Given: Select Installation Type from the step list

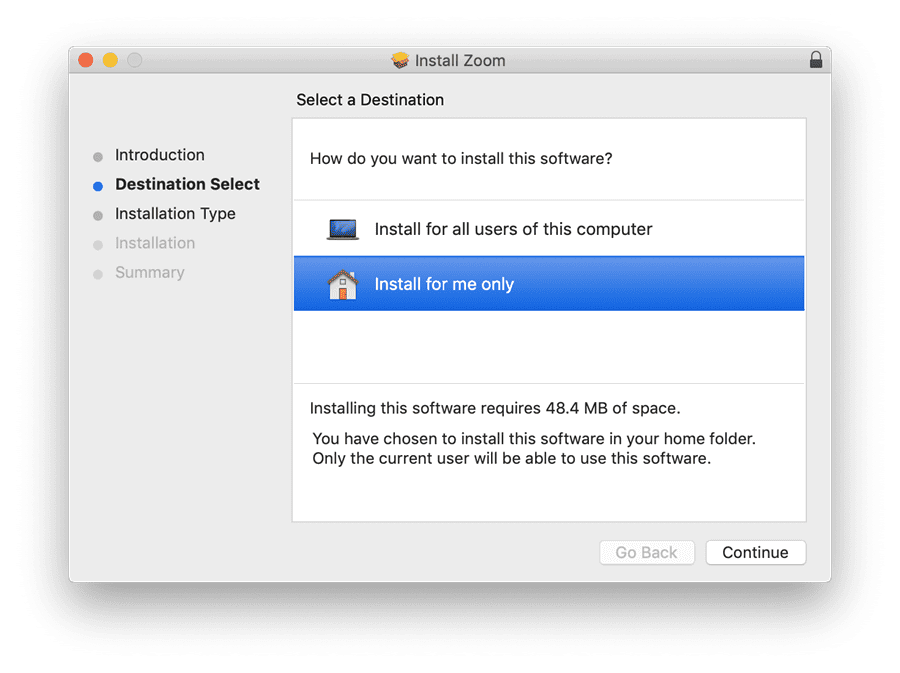Looking at the screenshot, I should click(175, 214).
